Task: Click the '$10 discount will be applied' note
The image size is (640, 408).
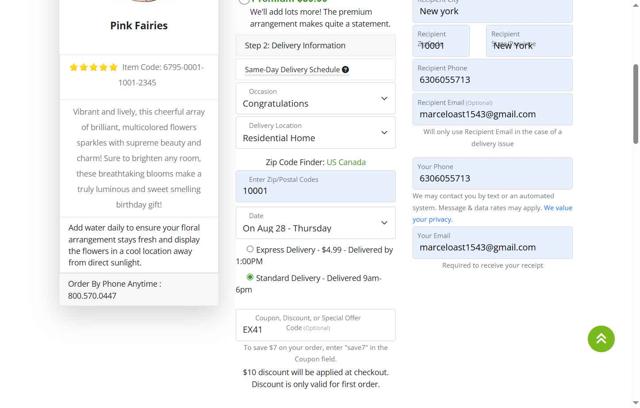Action: (316, 378)
